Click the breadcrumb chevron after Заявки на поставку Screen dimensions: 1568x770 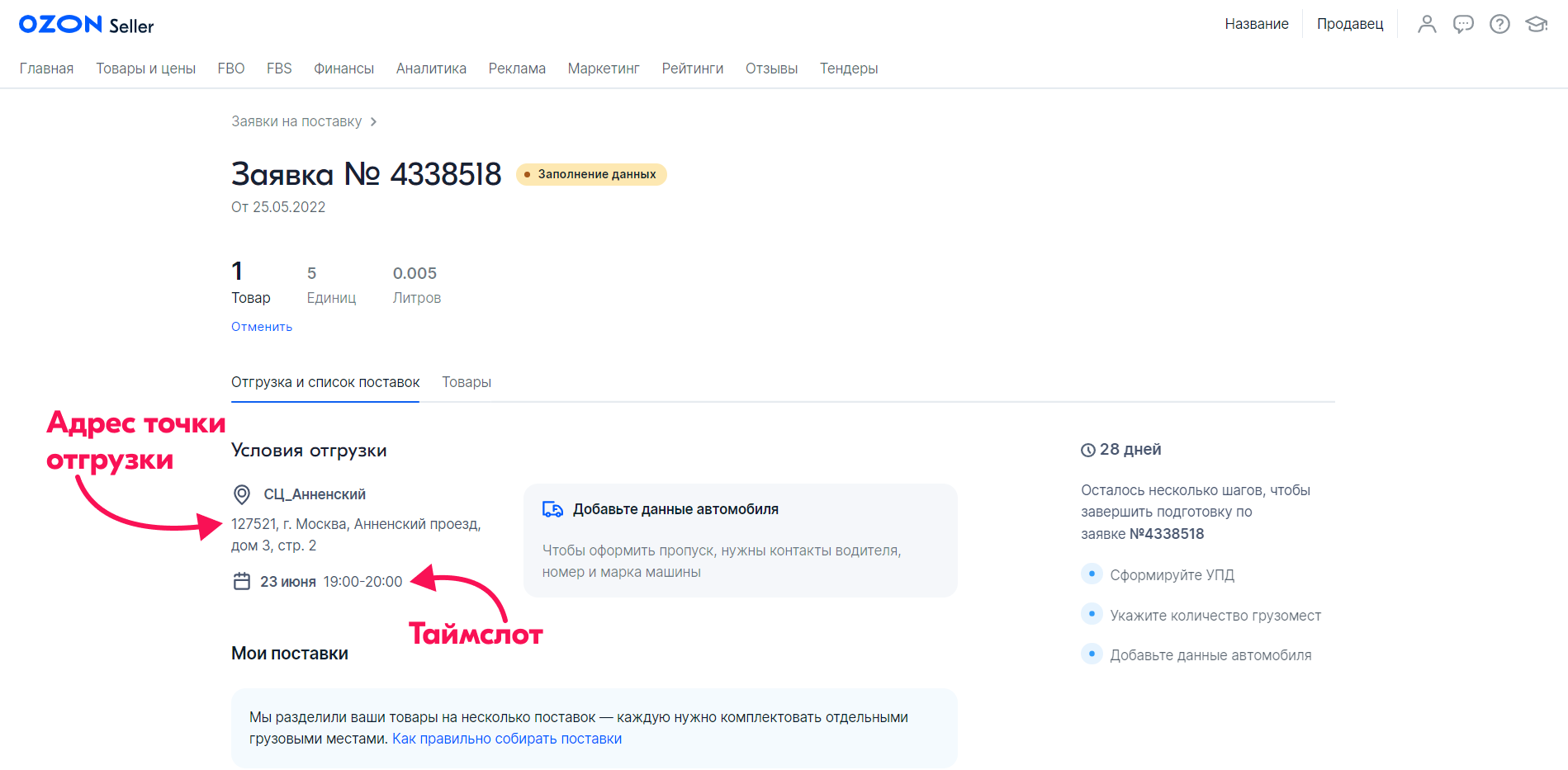click(x=374, y=122)
